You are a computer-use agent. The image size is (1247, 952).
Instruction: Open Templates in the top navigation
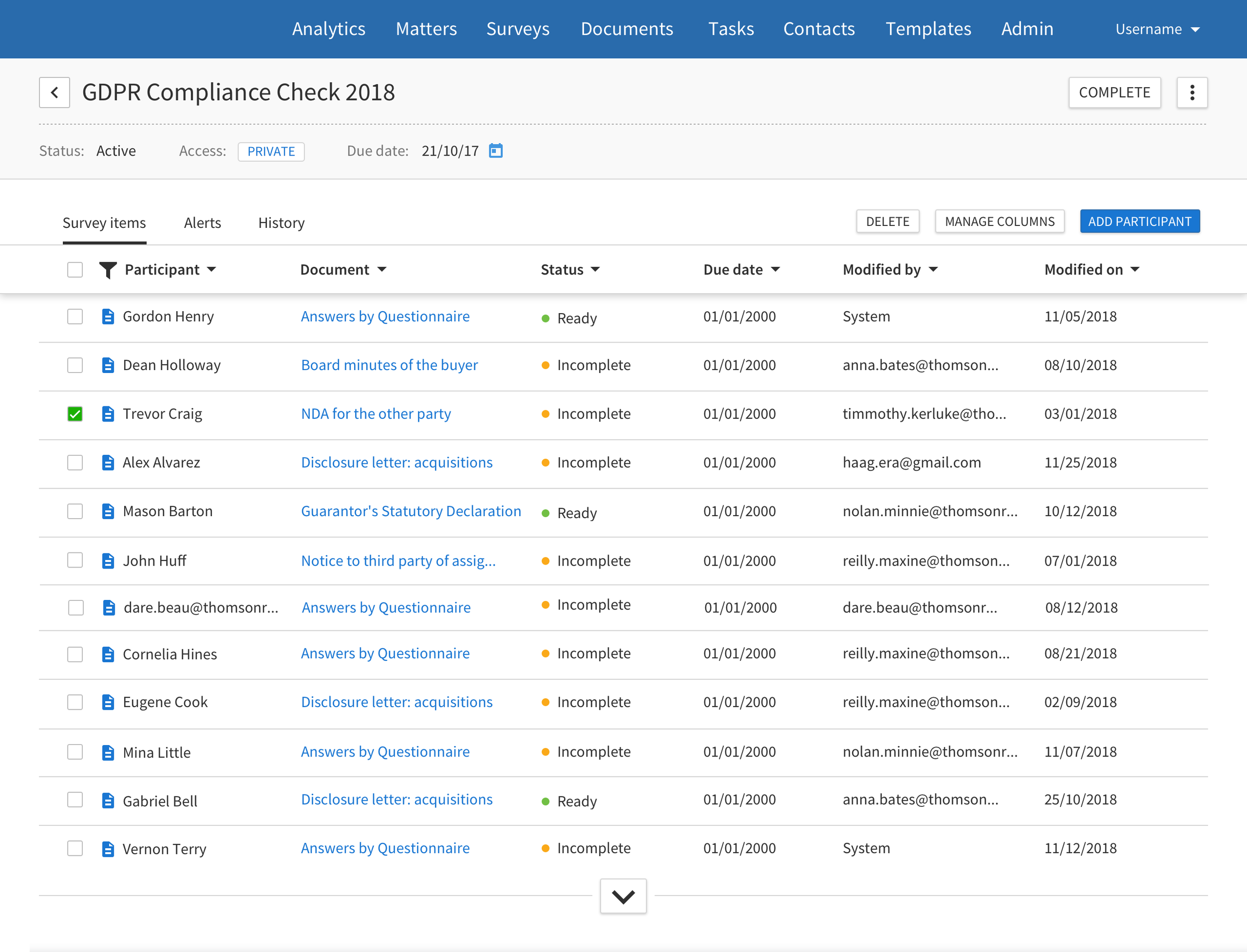click(928, 29)
